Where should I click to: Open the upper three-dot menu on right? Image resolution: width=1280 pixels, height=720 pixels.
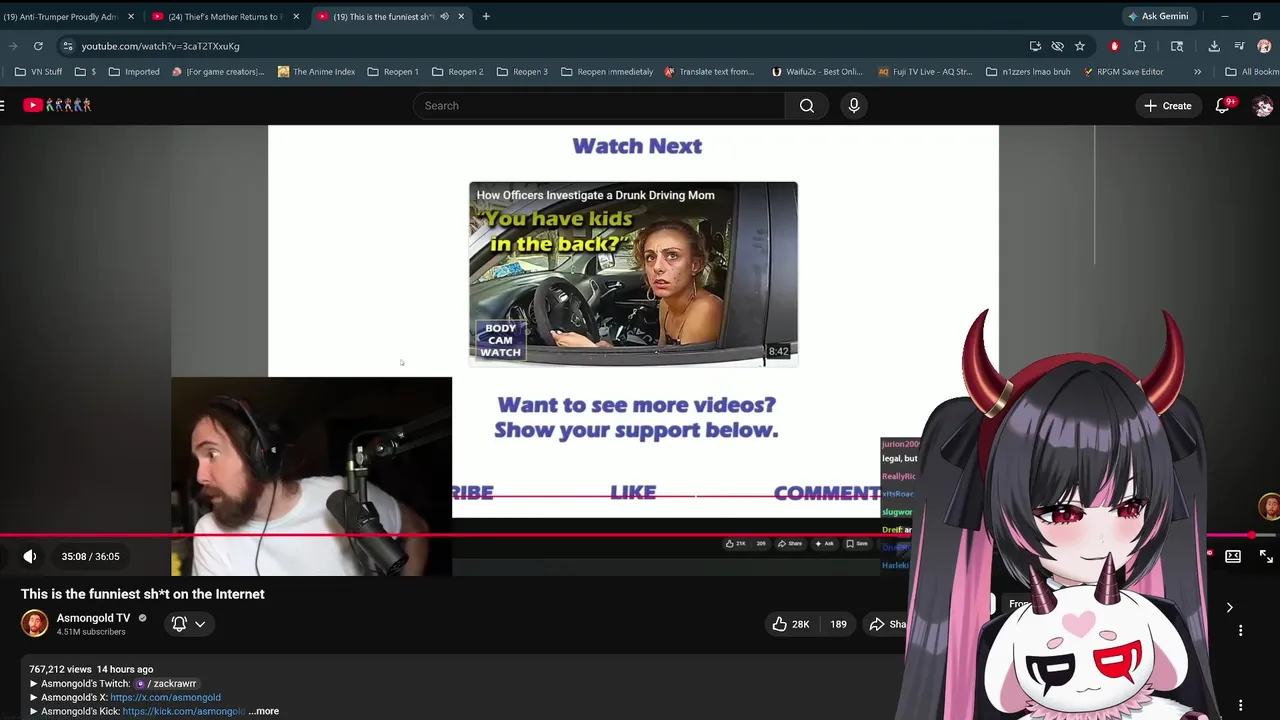(1240, 630)
